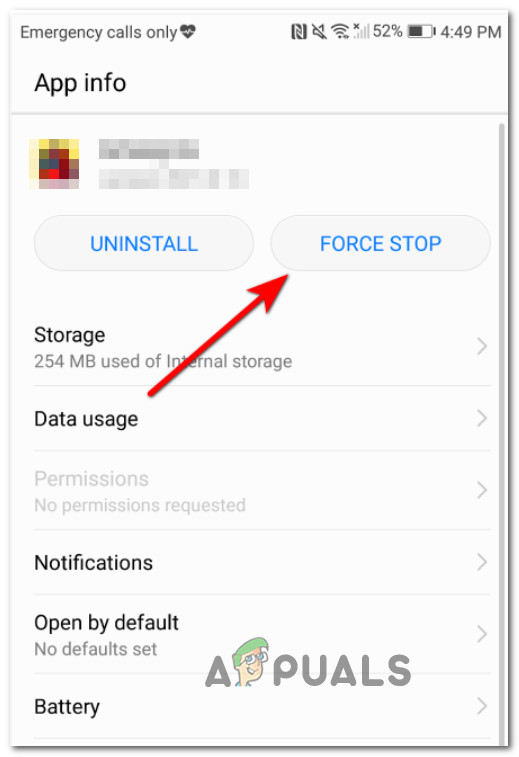Open the Data usage row
Viewport: 519px width, 757px height.
(x=262, y=419)
